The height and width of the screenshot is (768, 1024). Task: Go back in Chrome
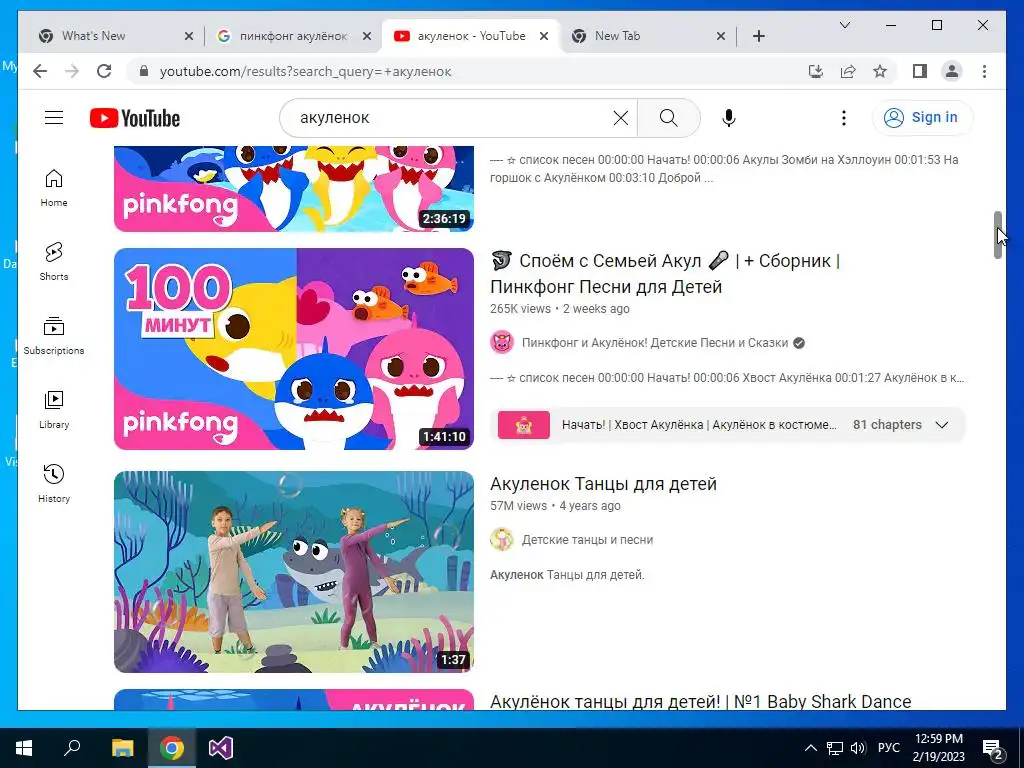point(40,71)
